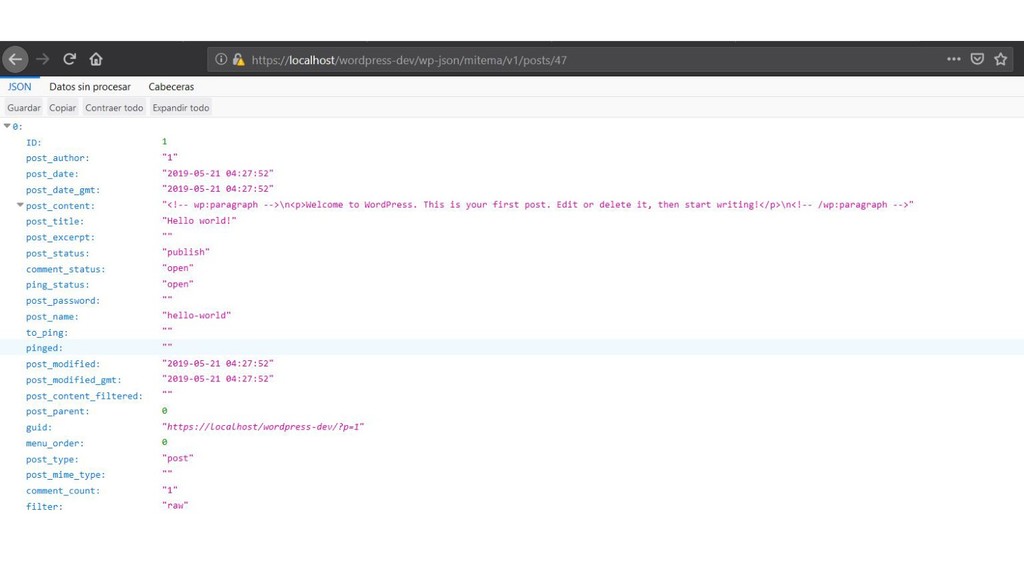Image resolution: width=1024 pixels, height=576 pixels.
Task: Click Expandir todo to expand all
Action: 181,108
